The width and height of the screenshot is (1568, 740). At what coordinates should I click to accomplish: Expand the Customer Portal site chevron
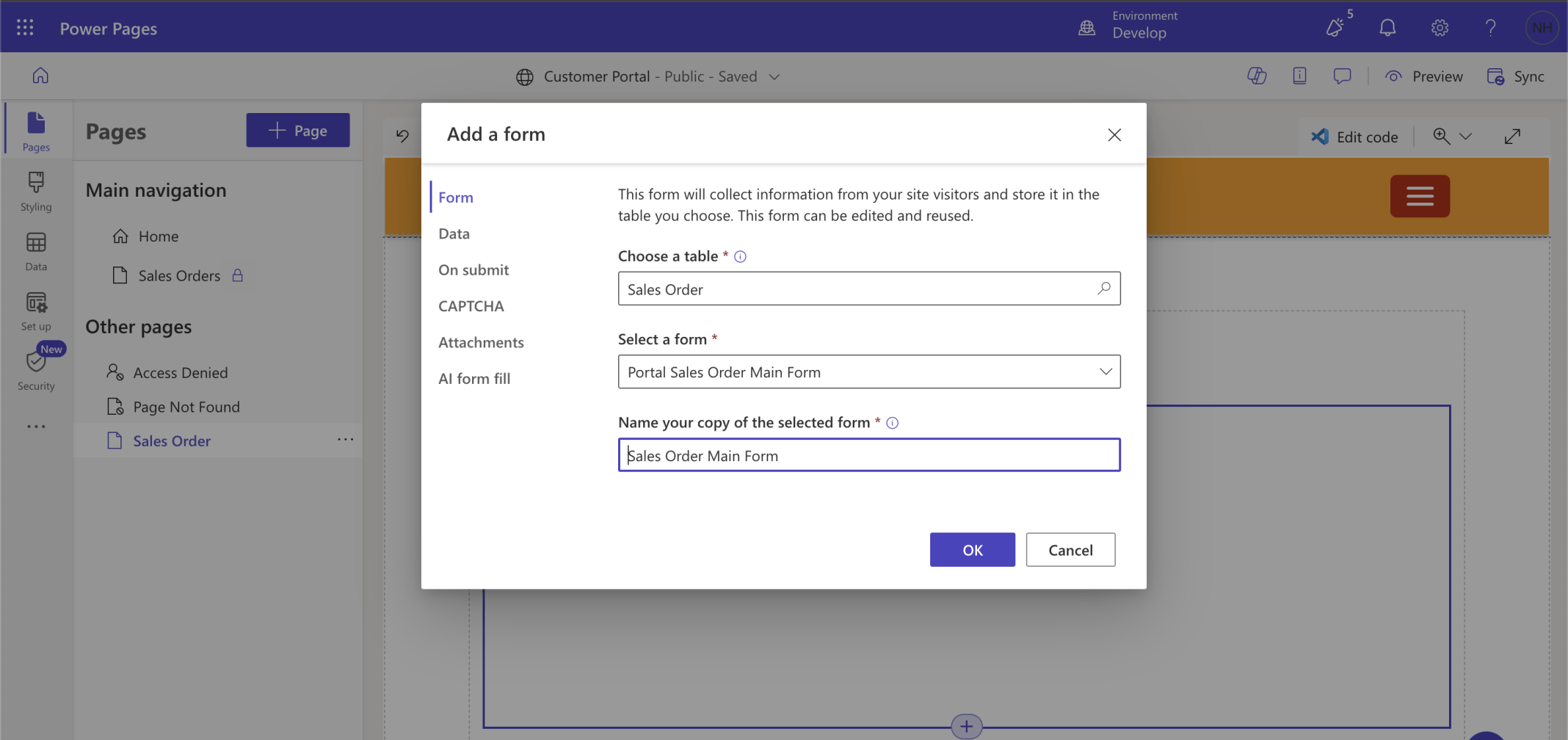(774, 77)
